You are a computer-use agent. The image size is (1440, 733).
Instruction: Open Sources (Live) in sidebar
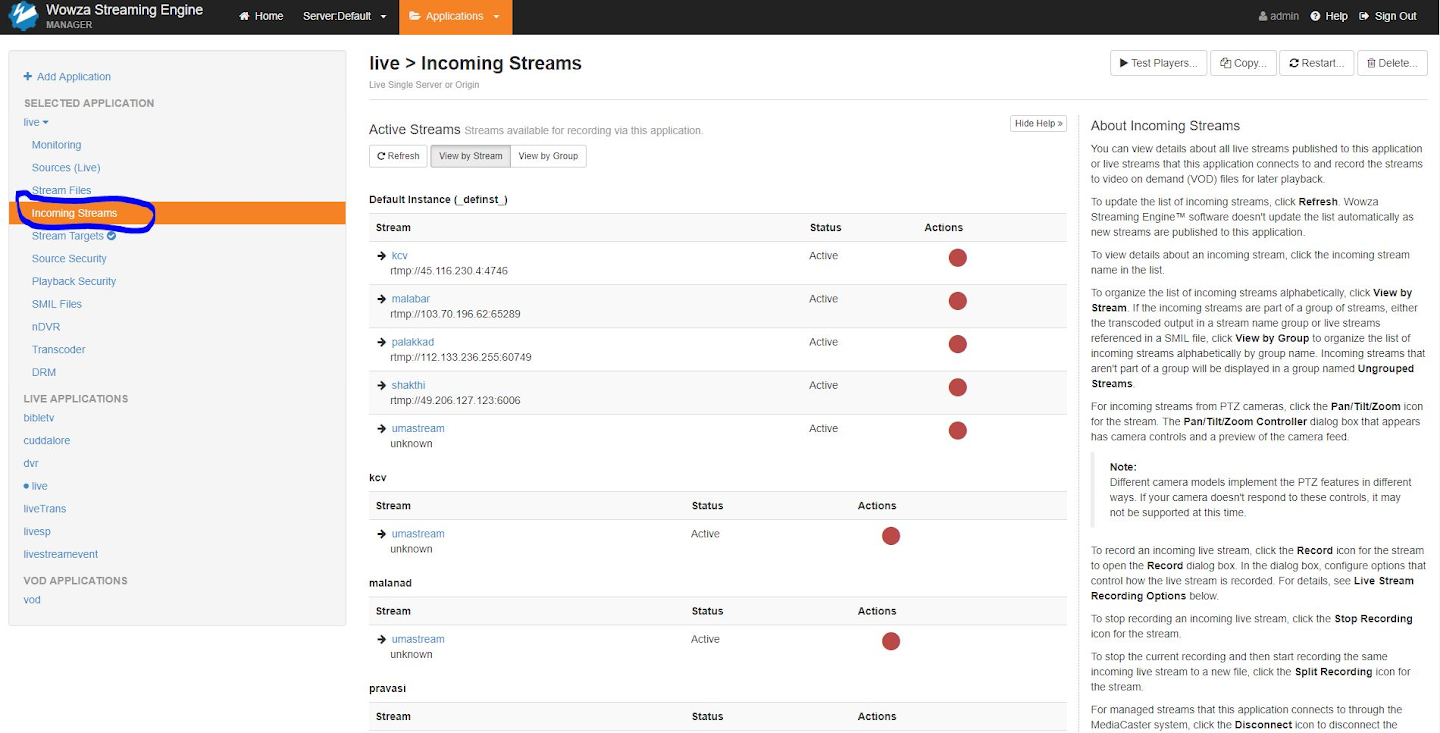point(66,168)
